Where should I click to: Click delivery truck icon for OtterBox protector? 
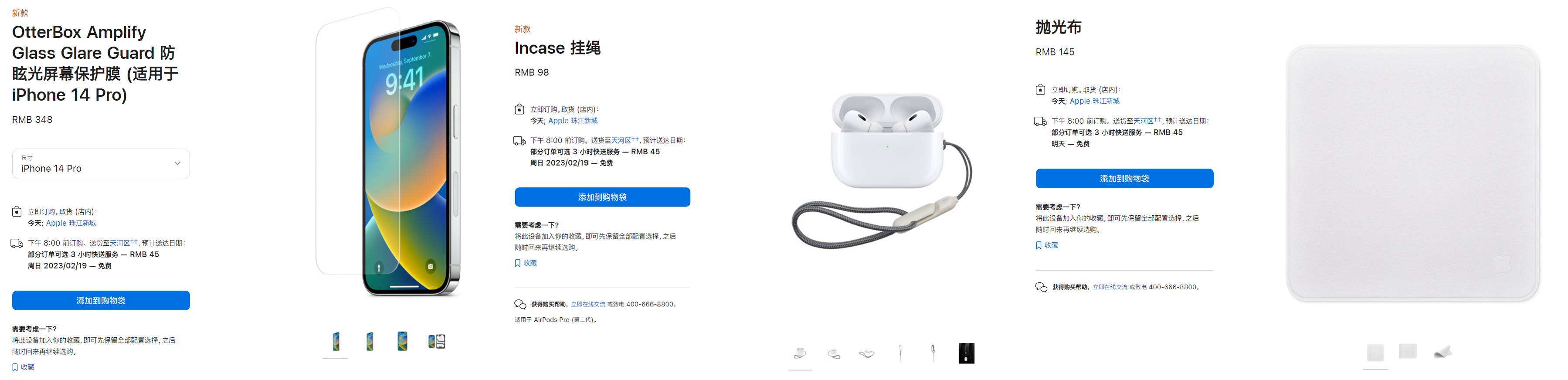[x=17, y=244]
